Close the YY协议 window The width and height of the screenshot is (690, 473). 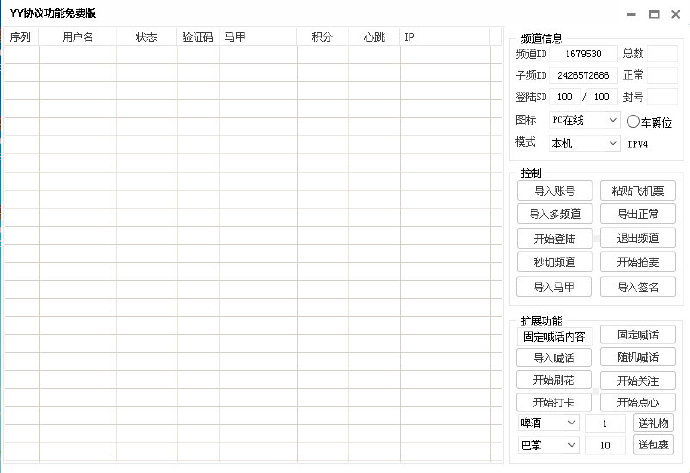[675, 15]
